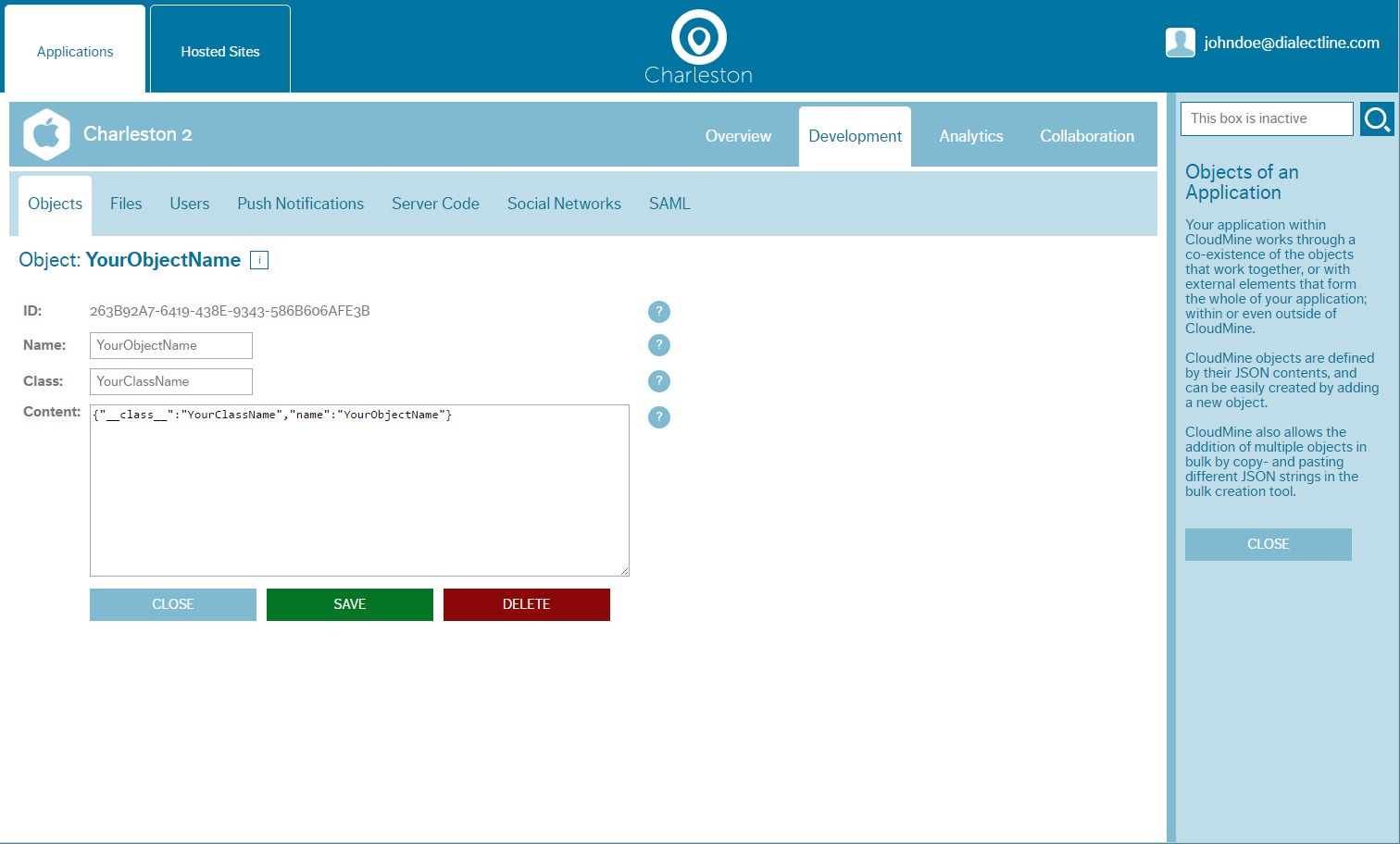Open the Push Notifications sub-tab
Image resolution: width=1400 pixels, height=844 pixels.
click(x=300, y=204)
